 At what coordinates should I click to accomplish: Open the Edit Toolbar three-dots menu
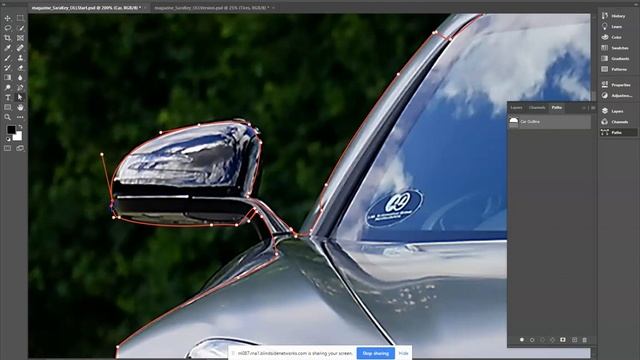click(20, 117)
